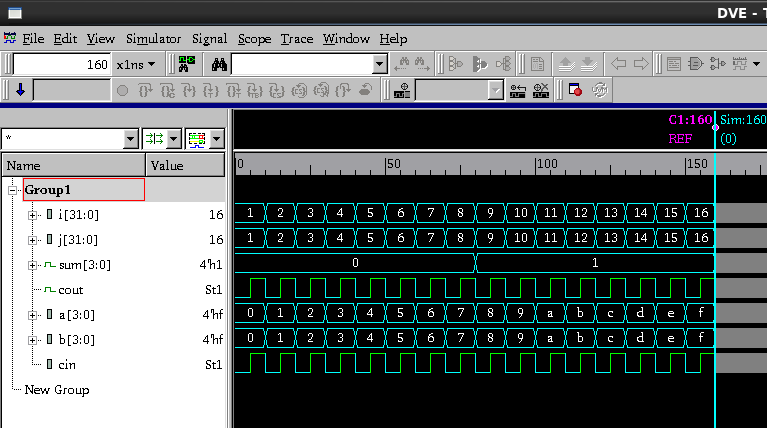
Task: Click the REF marker label
Action: (x=680, y=139)
